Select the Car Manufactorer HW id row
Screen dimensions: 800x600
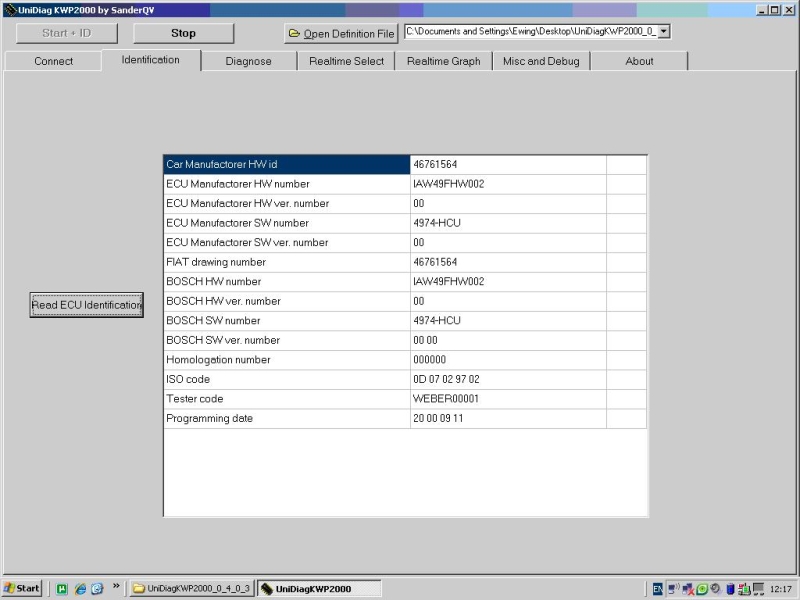(286, 164)
